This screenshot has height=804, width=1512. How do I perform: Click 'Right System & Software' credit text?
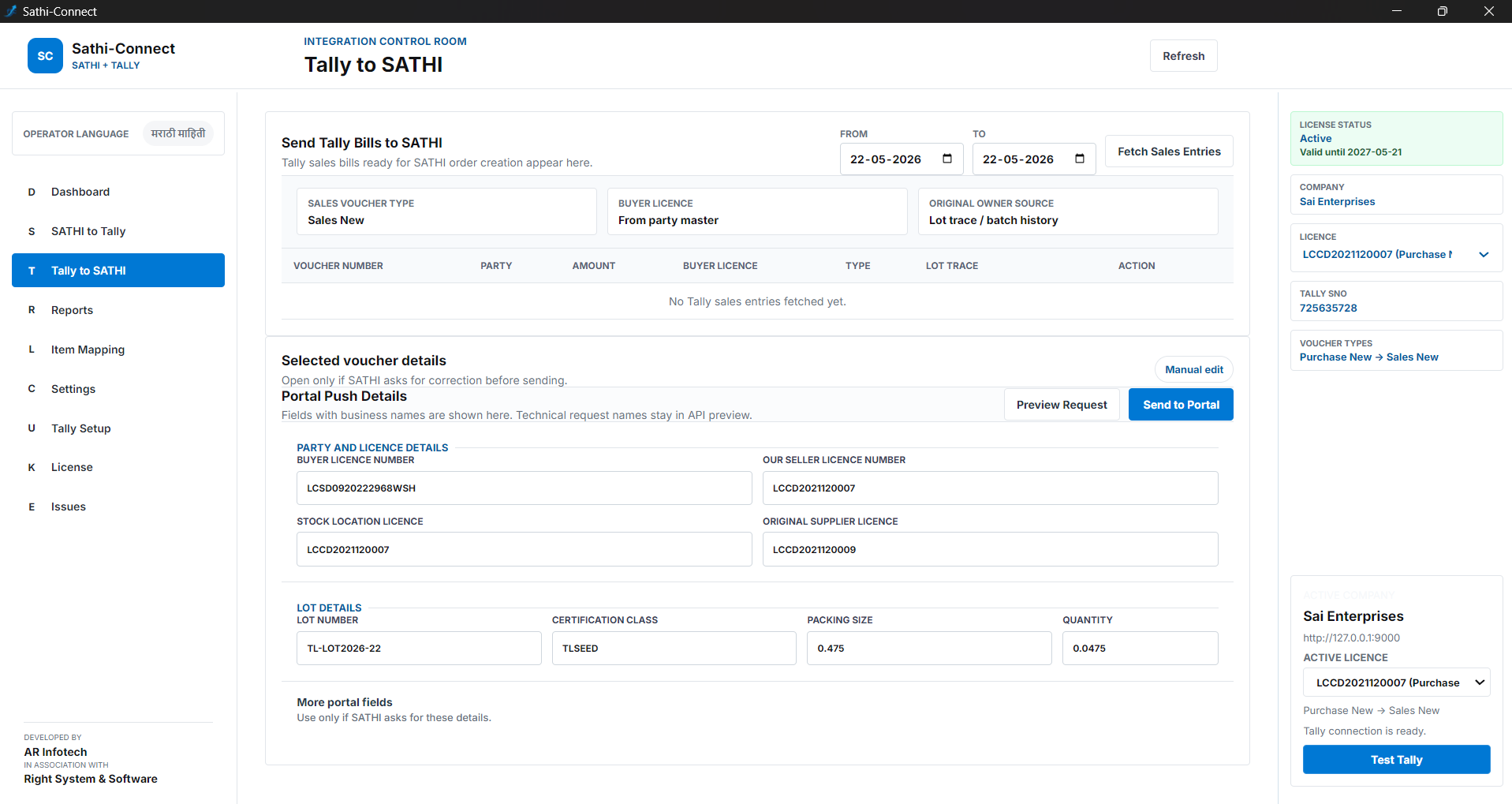(91, 779)
